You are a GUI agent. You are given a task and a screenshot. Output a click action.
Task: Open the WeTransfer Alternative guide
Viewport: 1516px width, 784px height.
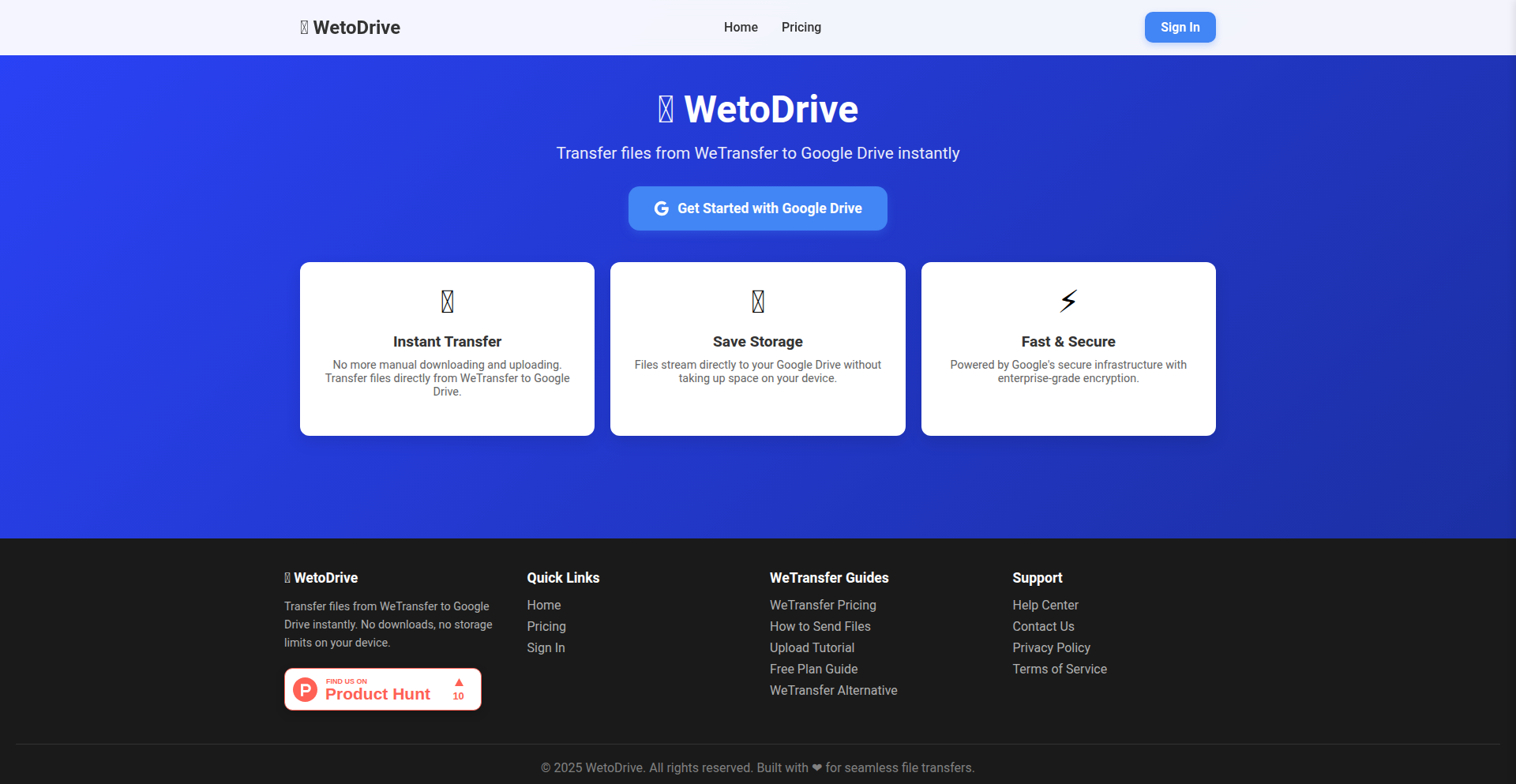[x=833, y=690]
